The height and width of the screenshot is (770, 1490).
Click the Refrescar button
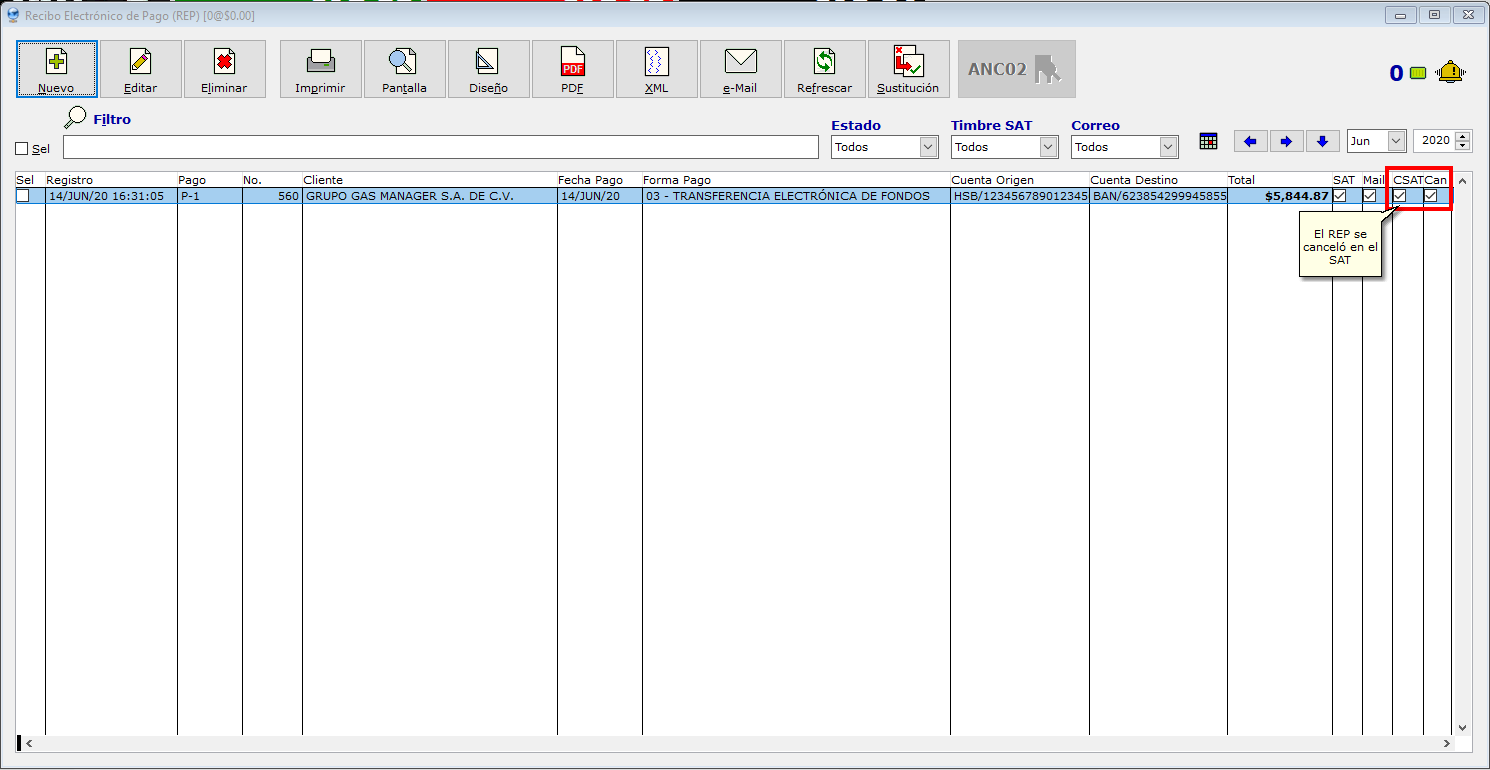[x=824, y=69]
